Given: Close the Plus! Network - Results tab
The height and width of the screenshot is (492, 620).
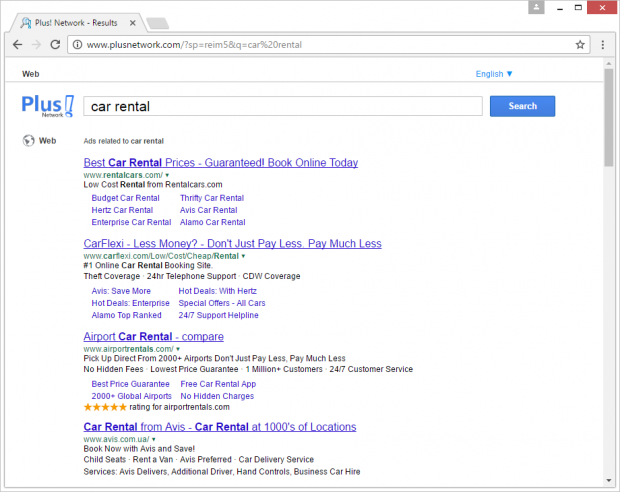Looking at the screenshot, I should point(133,23).
